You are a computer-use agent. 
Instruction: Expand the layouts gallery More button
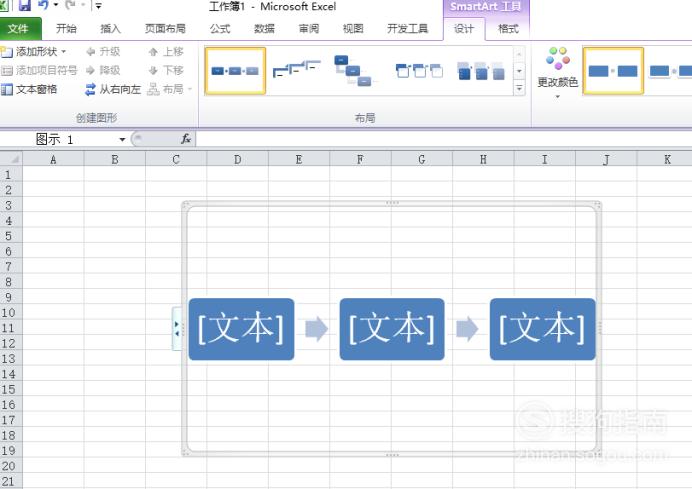point(519,88)
